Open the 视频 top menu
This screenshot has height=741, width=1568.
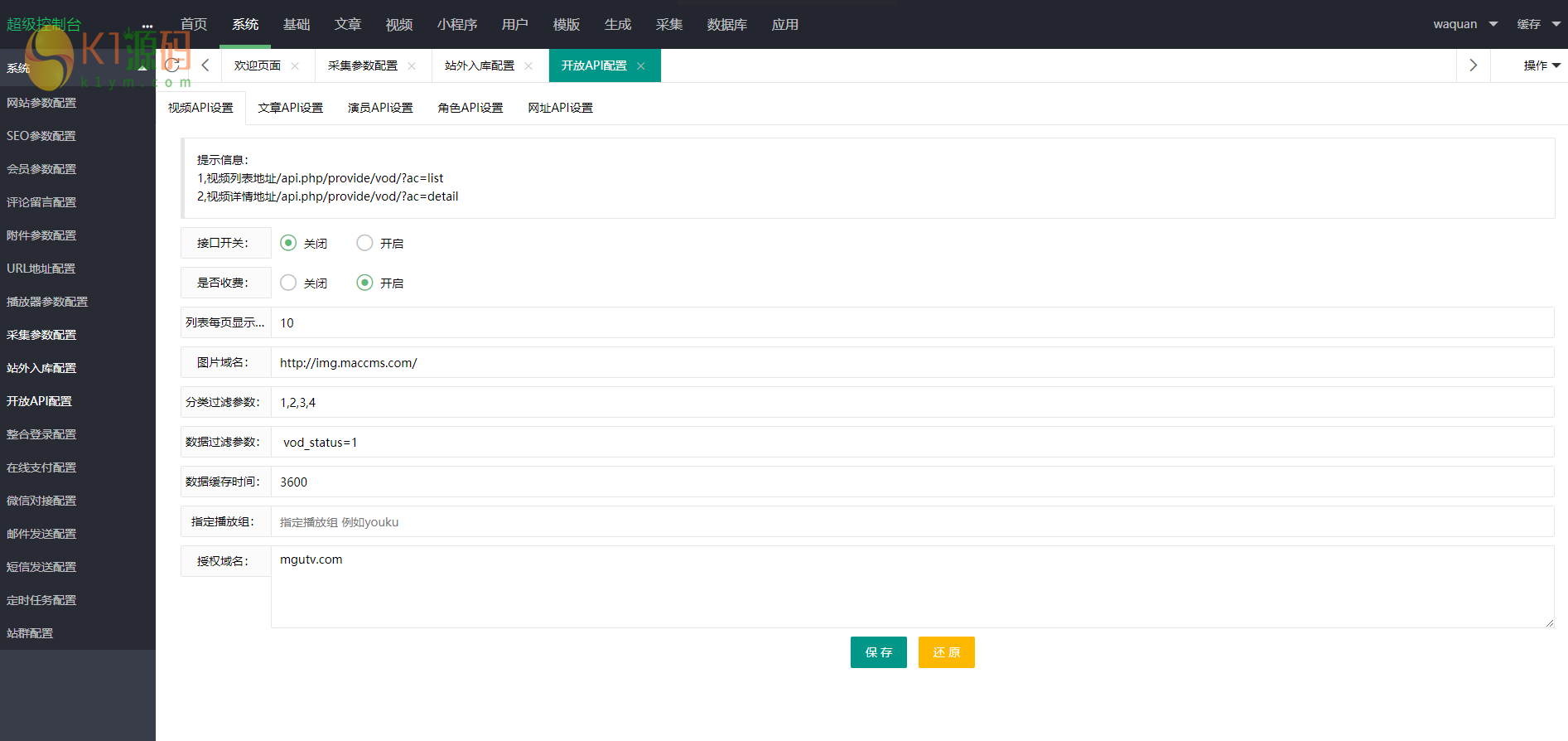click(x=399, y=25)
